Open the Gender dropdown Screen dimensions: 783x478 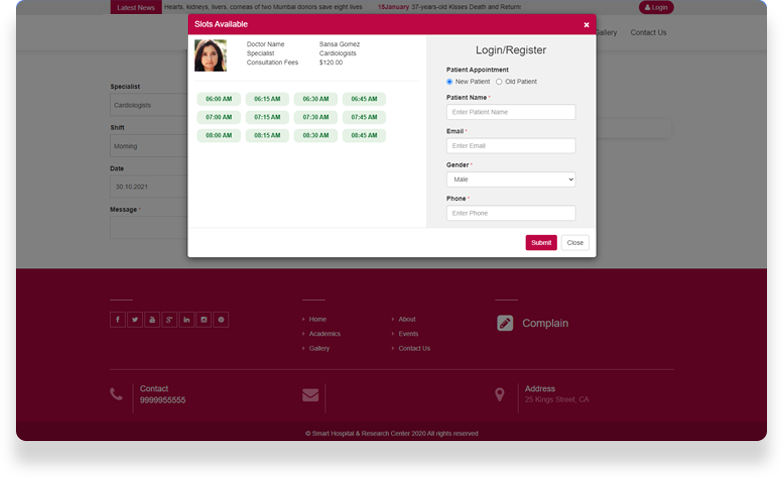tap(511, 179)
